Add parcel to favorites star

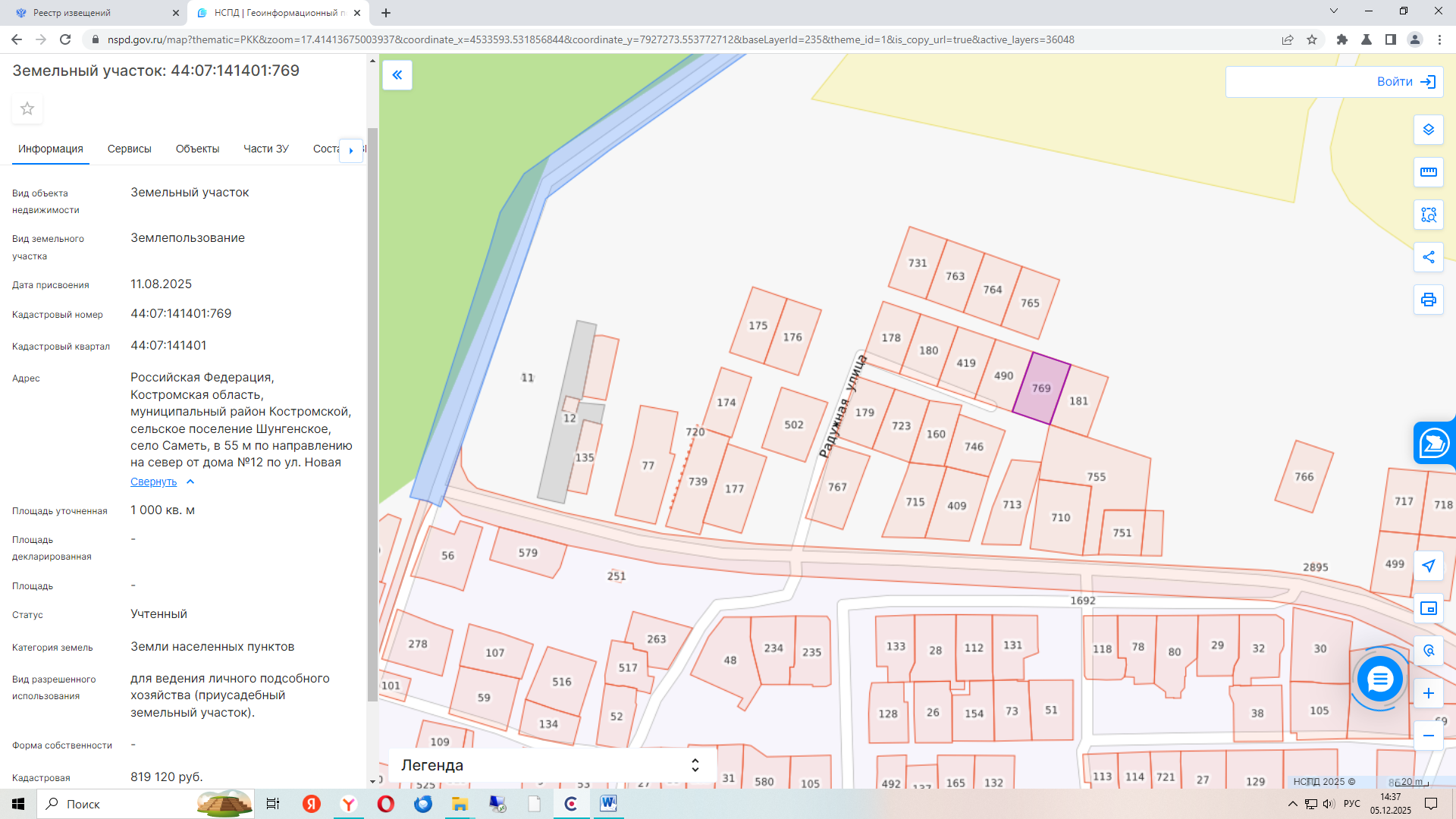27,108
